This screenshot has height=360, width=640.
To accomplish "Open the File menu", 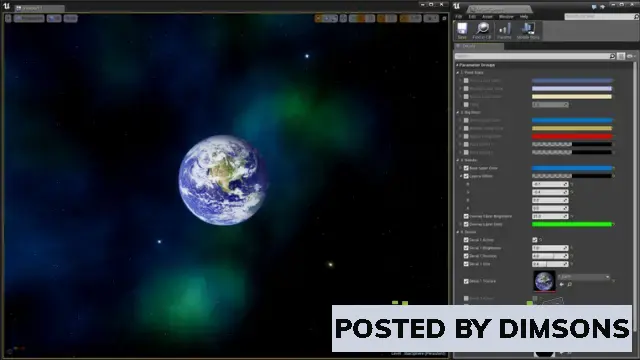I will (x=459, y=17).
